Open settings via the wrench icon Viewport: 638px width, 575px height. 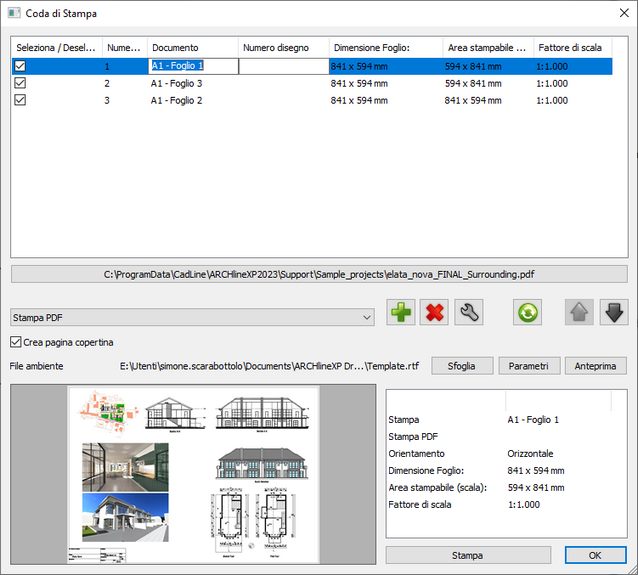click(x=469, y=313)
